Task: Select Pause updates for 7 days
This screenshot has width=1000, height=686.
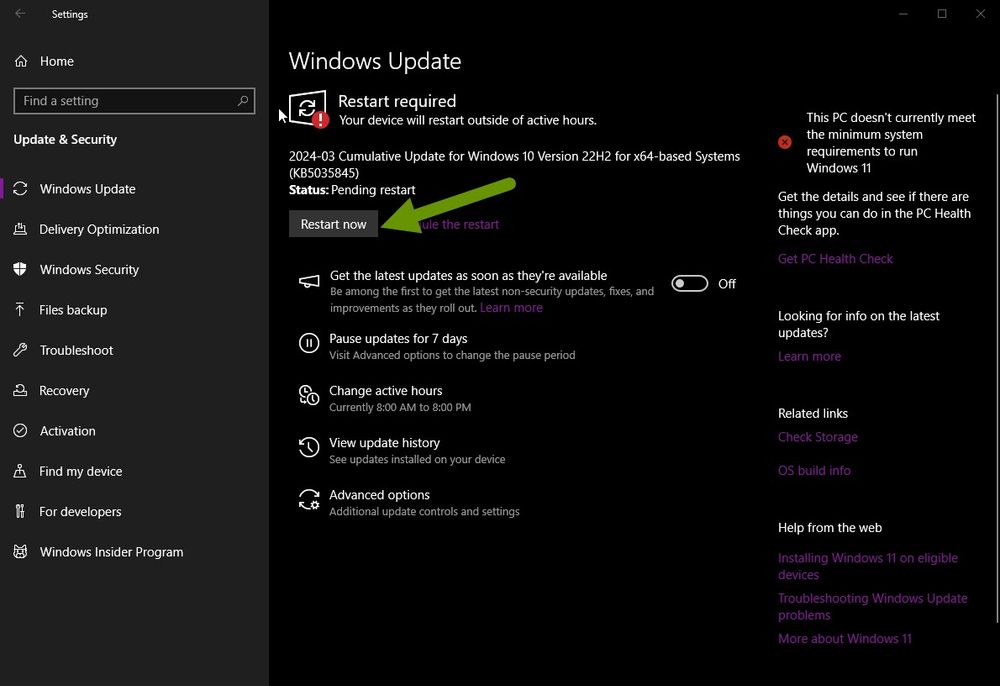Action: pos(399,339)
